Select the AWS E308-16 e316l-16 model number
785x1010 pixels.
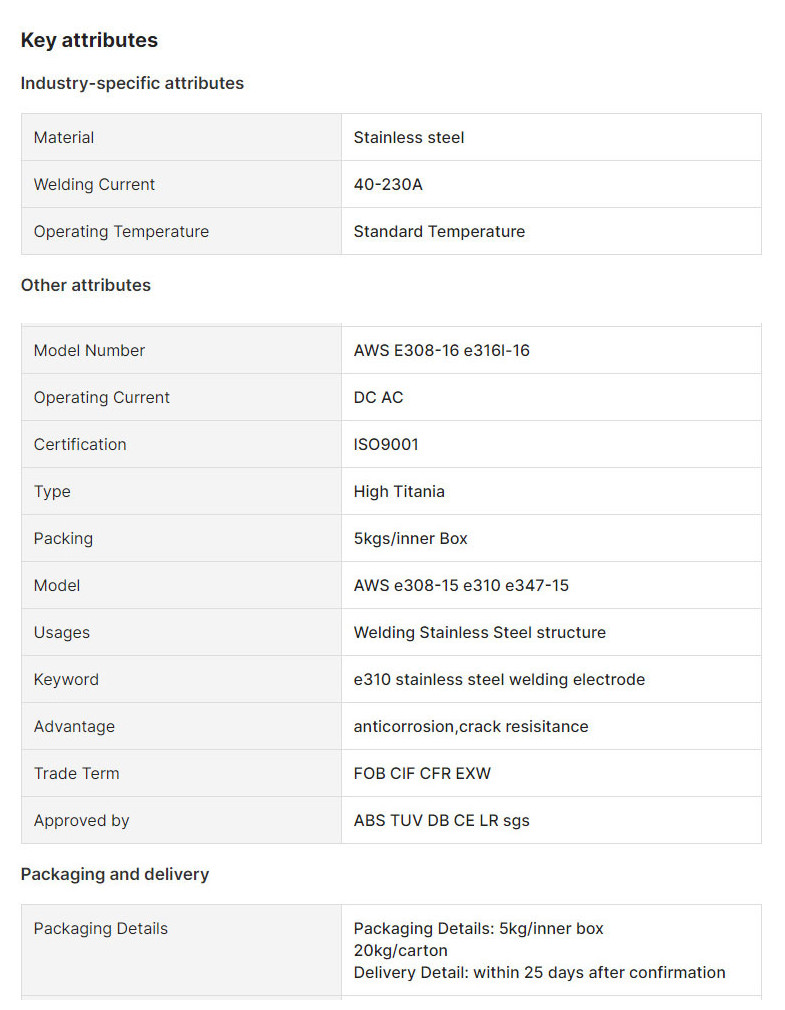coord(442,350)
